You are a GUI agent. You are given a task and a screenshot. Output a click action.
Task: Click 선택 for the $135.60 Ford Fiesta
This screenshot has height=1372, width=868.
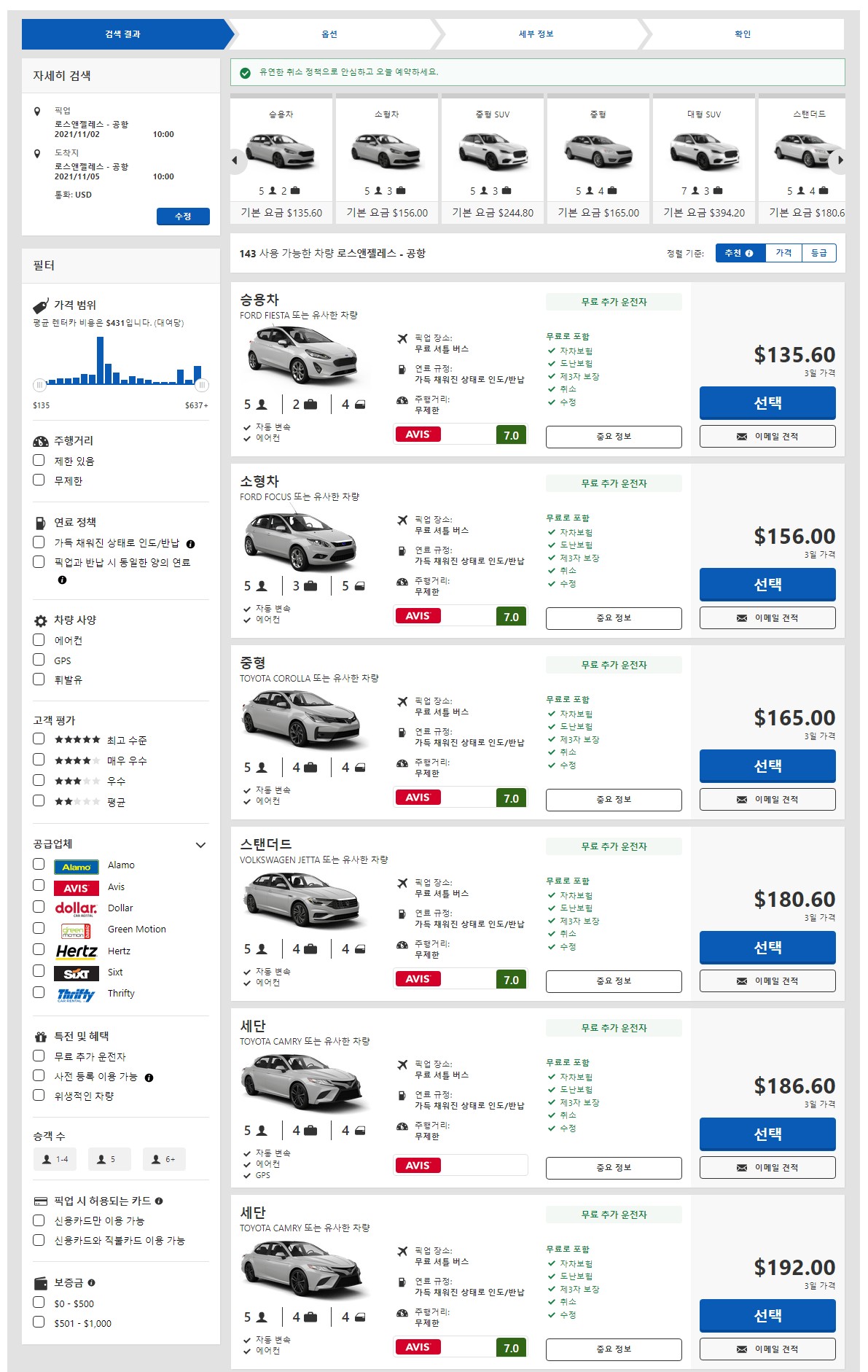767,402
